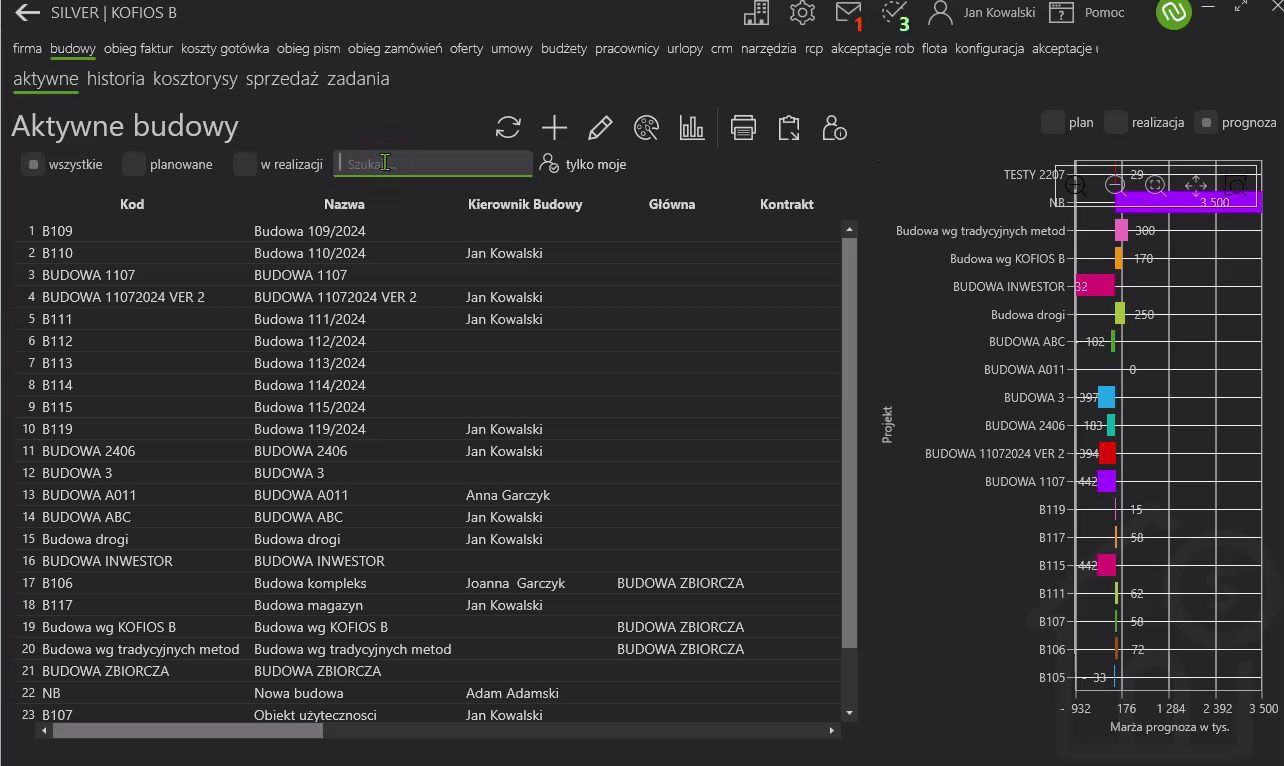
Task: Click the Szukaj search field
Action: point(433,163)
